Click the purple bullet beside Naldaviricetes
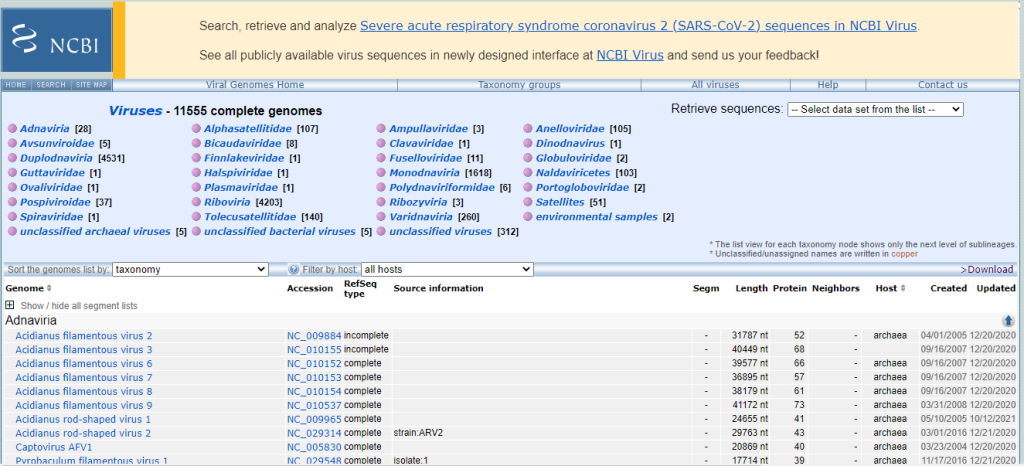Screen dimensions: 1024x466 pyautogui.click(x=528, y=173)
